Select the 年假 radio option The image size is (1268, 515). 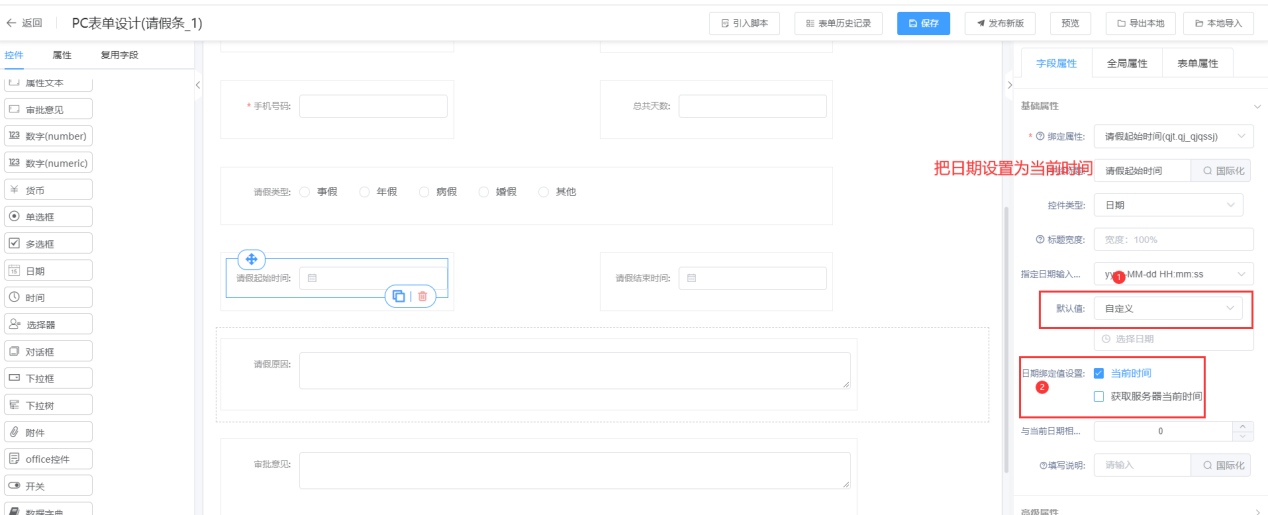(365, 191)
